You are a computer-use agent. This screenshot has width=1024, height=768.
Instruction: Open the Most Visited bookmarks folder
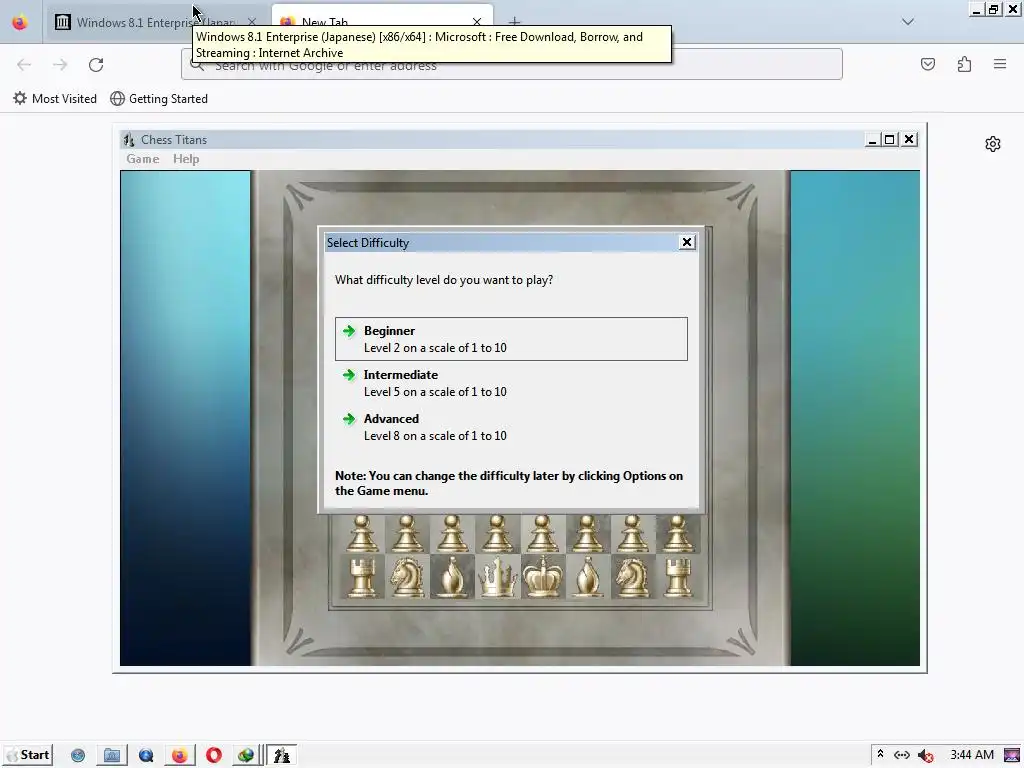pos(55,99)
